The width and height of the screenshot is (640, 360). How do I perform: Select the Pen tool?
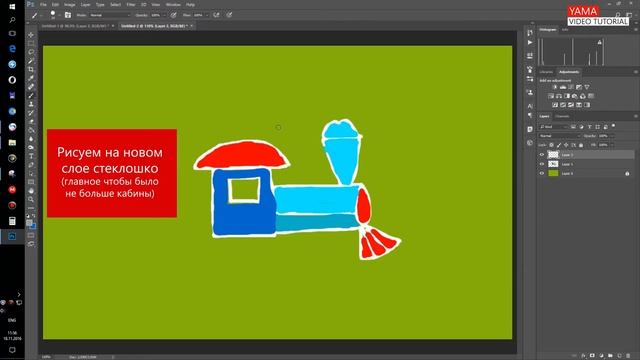[x=31, y=165]
